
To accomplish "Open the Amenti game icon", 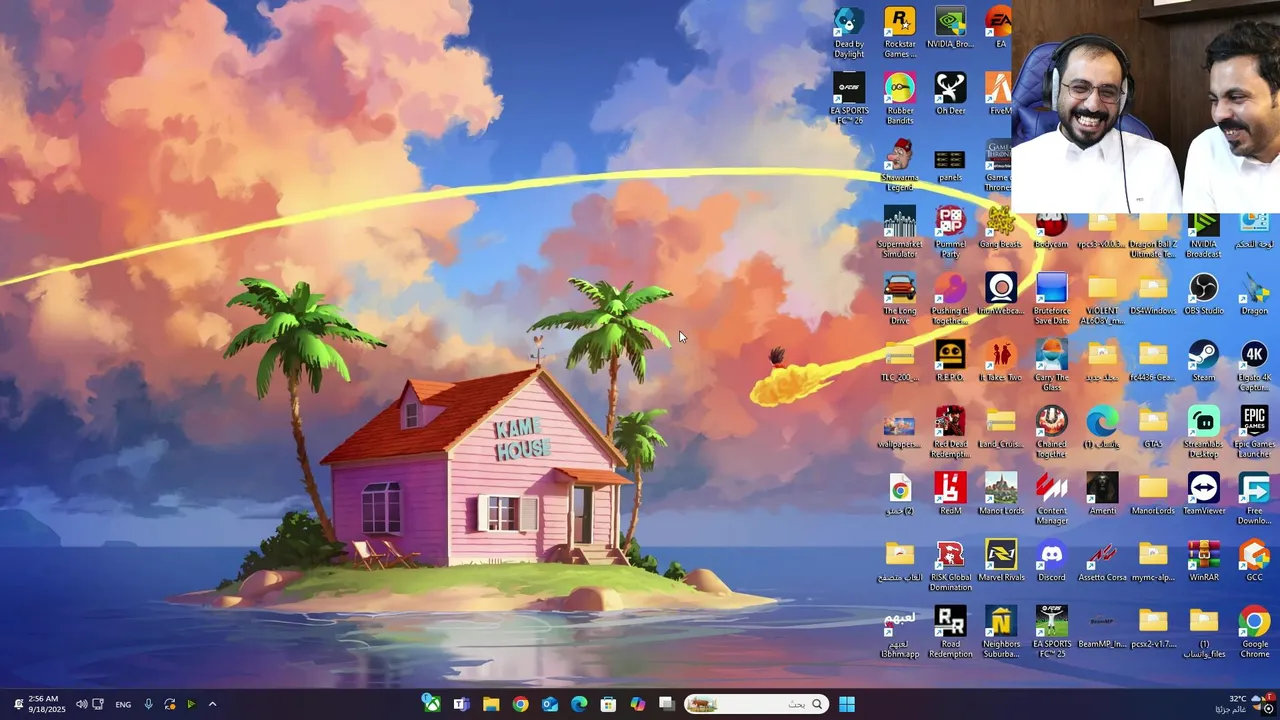I will [1102, 494].
